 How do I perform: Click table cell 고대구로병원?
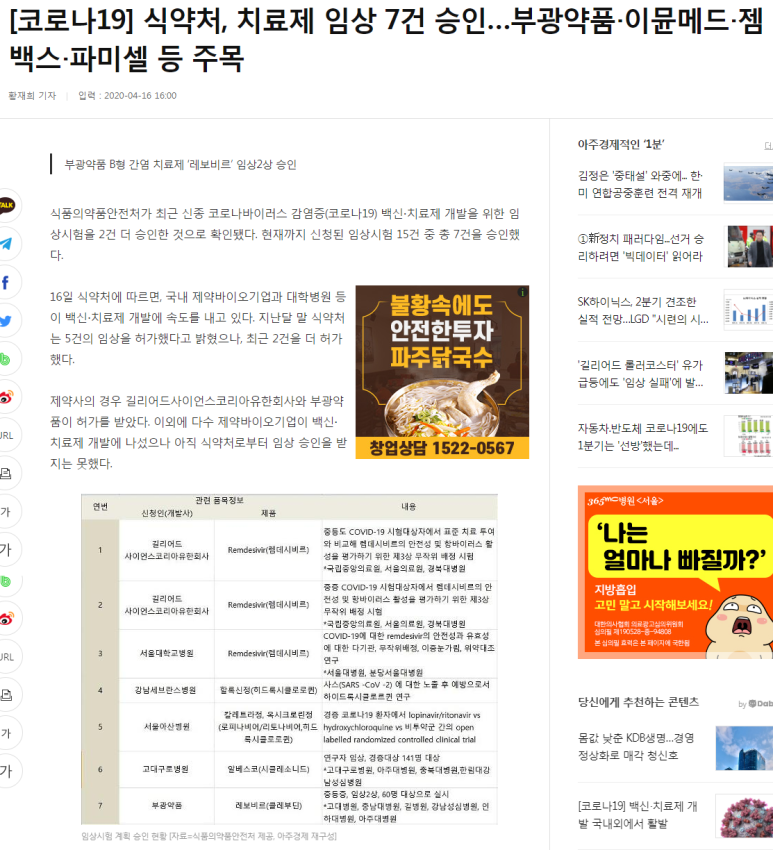pyautogui.click(x=165, y=769)
